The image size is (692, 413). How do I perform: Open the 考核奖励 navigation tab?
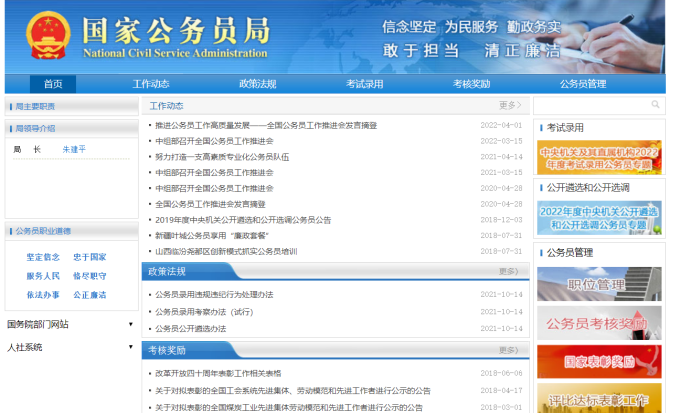pyautogui.click(x=471, y=84)
